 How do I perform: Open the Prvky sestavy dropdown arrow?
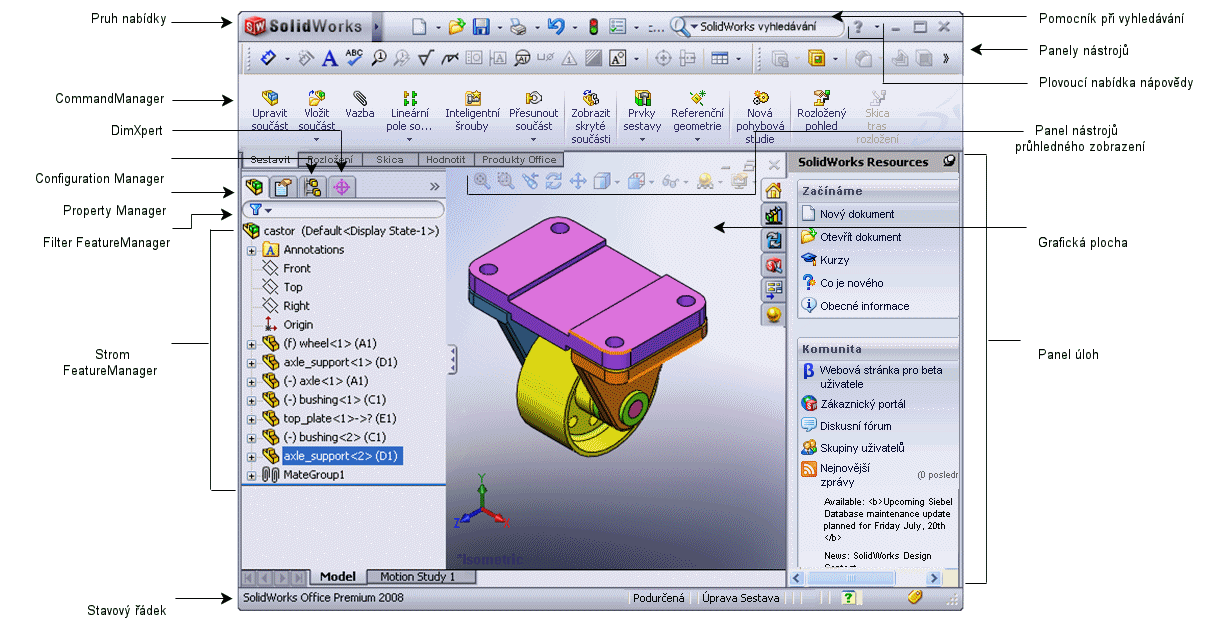(x=641, y=140)
